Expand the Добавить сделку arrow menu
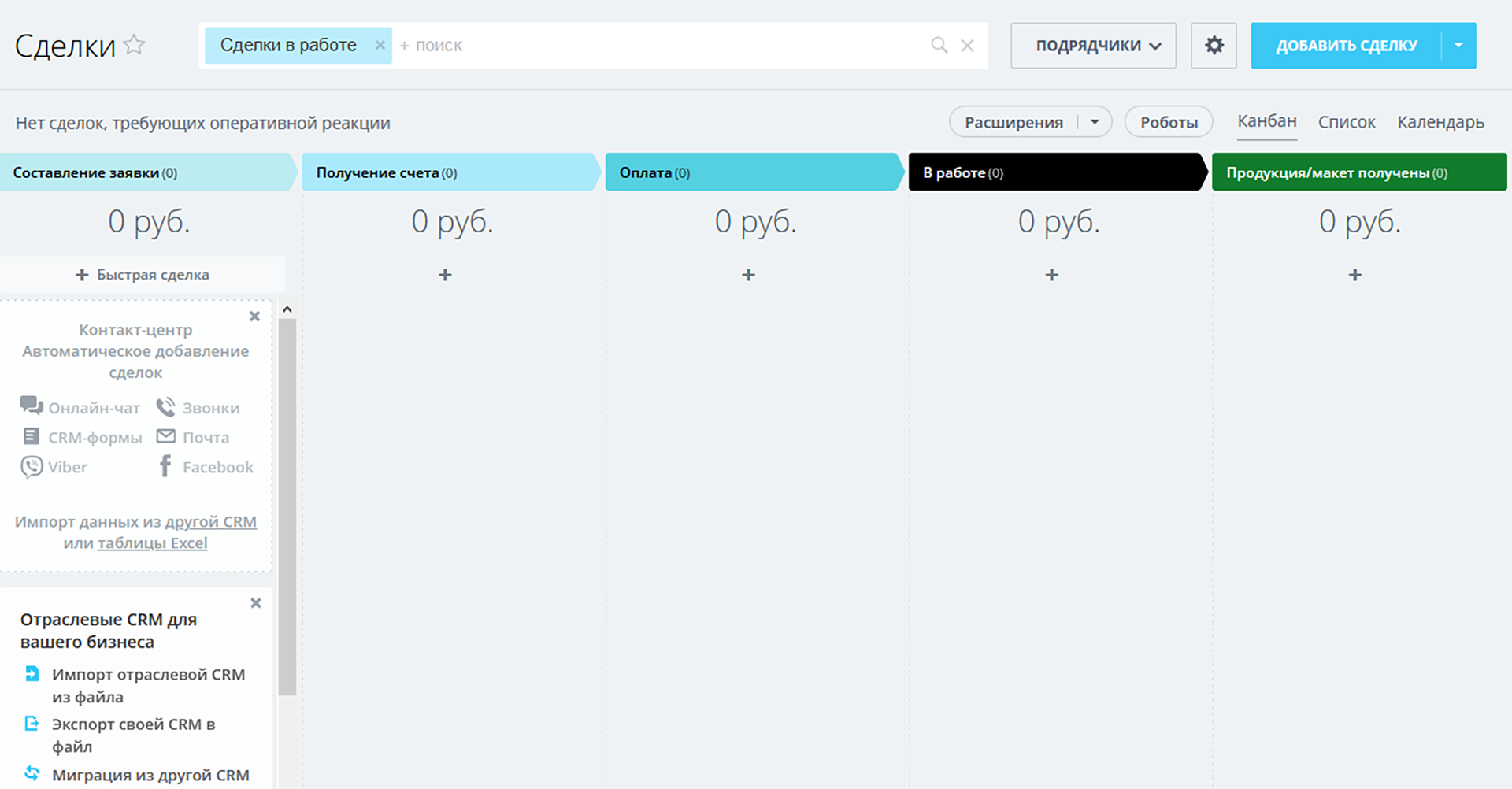 click(1458, 46)
